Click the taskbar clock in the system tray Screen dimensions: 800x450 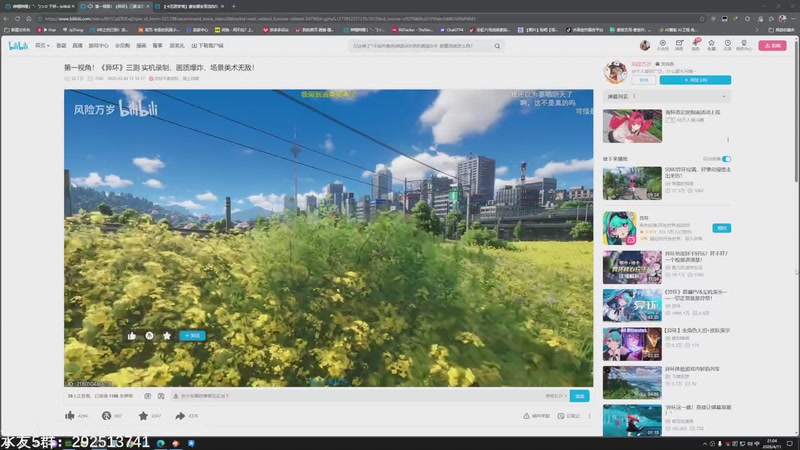point(772,443)
